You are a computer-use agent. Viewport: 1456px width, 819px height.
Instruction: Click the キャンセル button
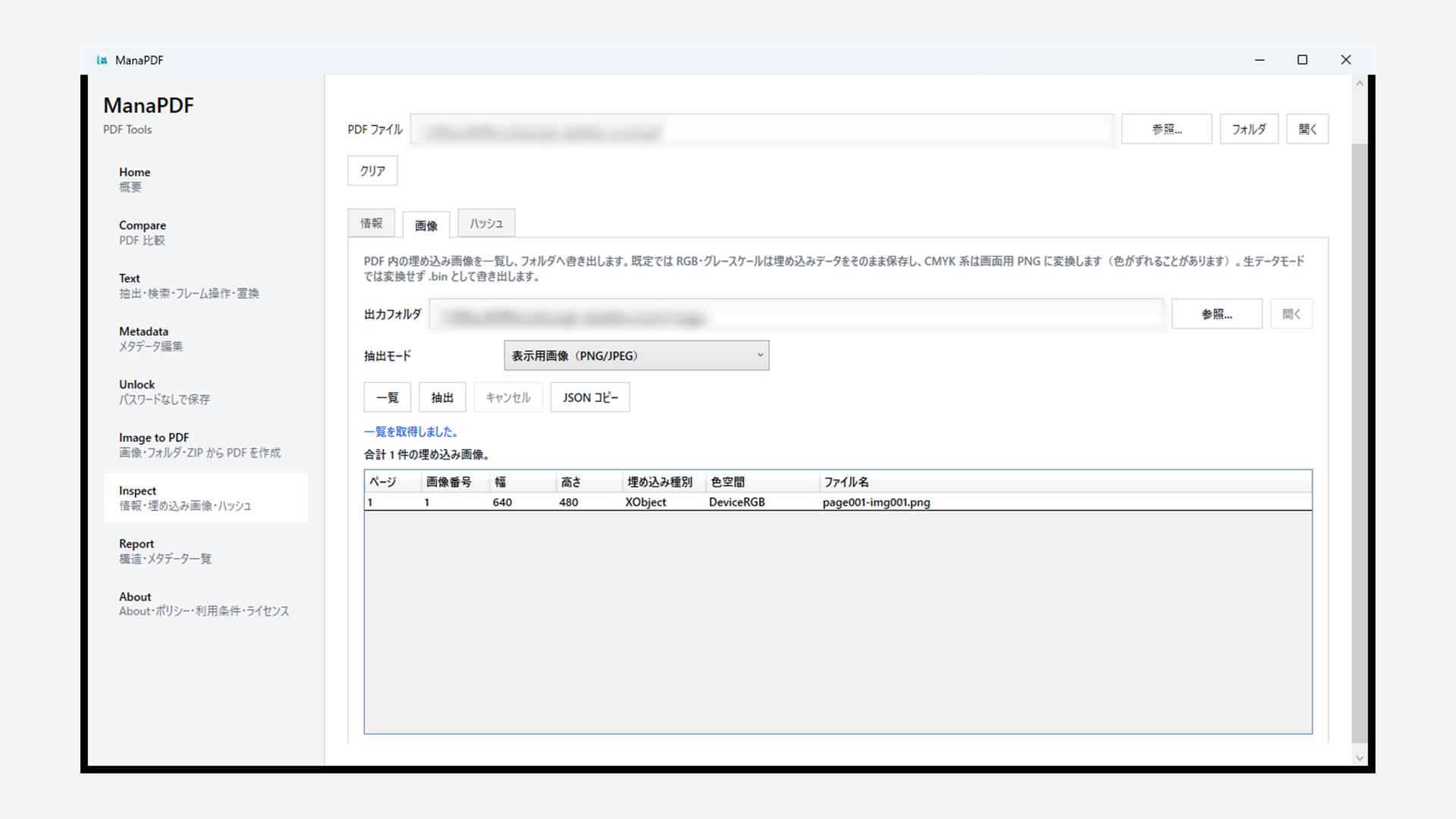[x=508, y=397]
